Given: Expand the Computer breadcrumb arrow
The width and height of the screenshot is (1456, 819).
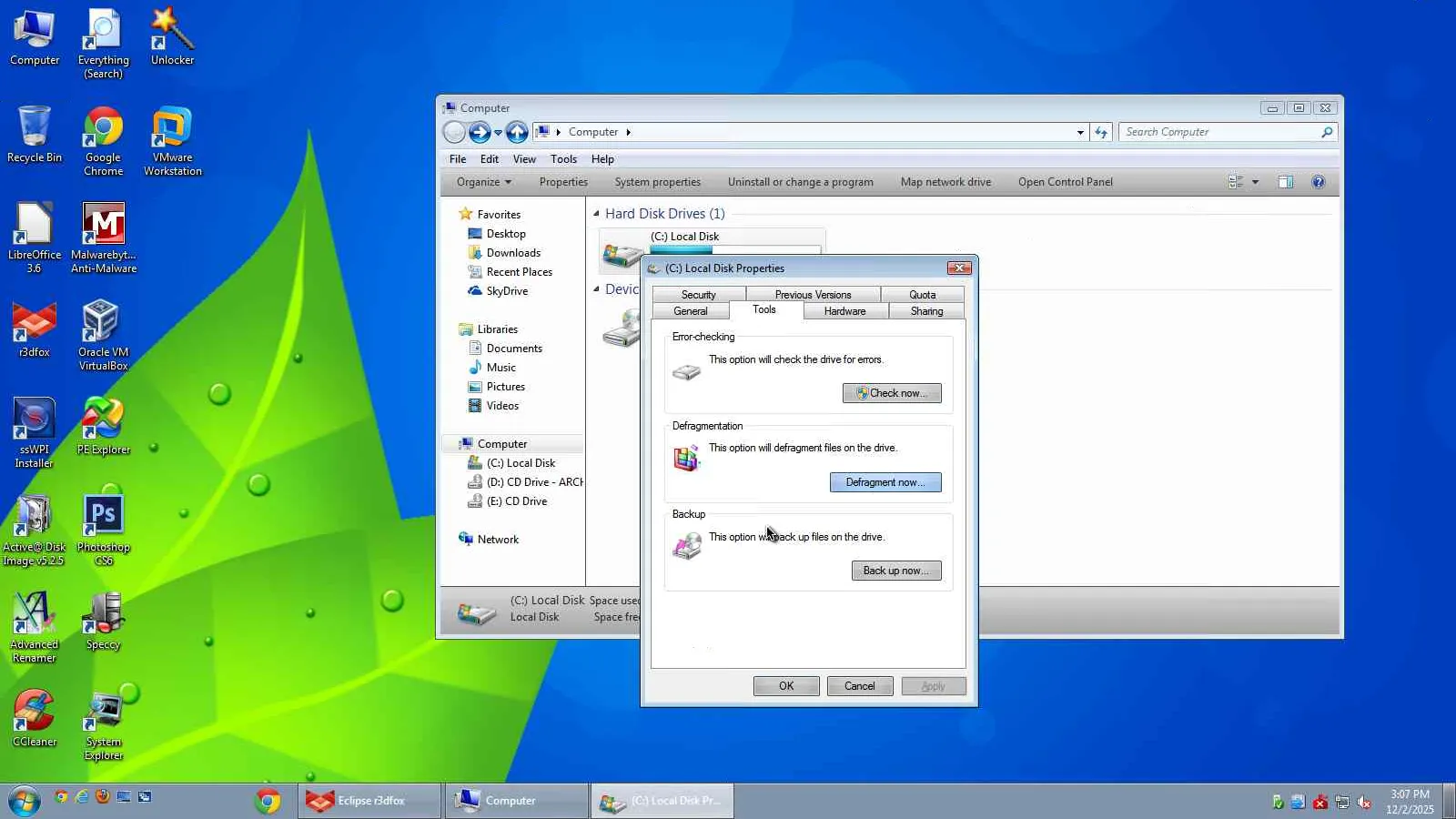Looking at the screenshot, I should 628,132.
